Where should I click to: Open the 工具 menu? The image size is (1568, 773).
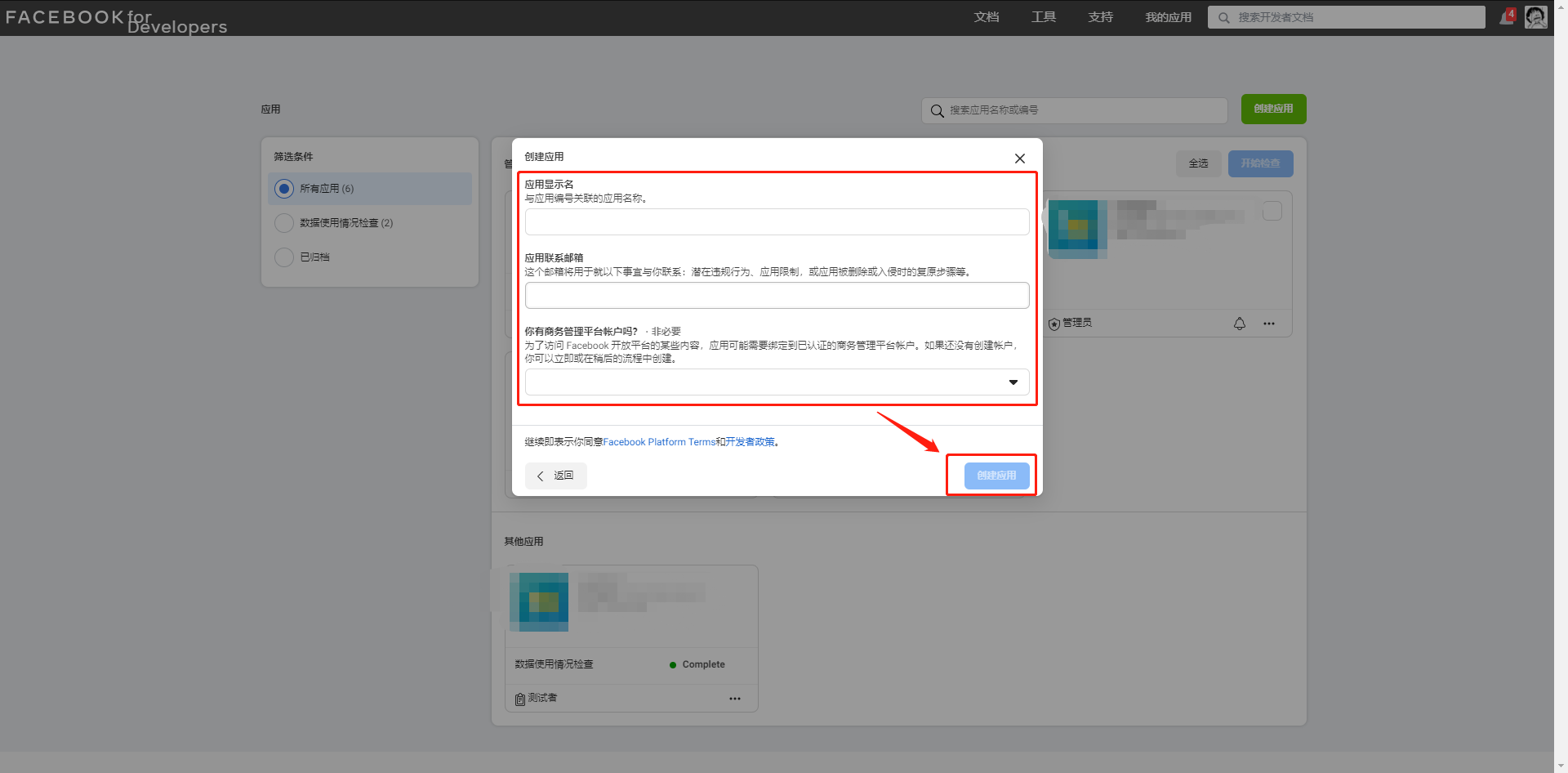click(x=1043, y=17)
